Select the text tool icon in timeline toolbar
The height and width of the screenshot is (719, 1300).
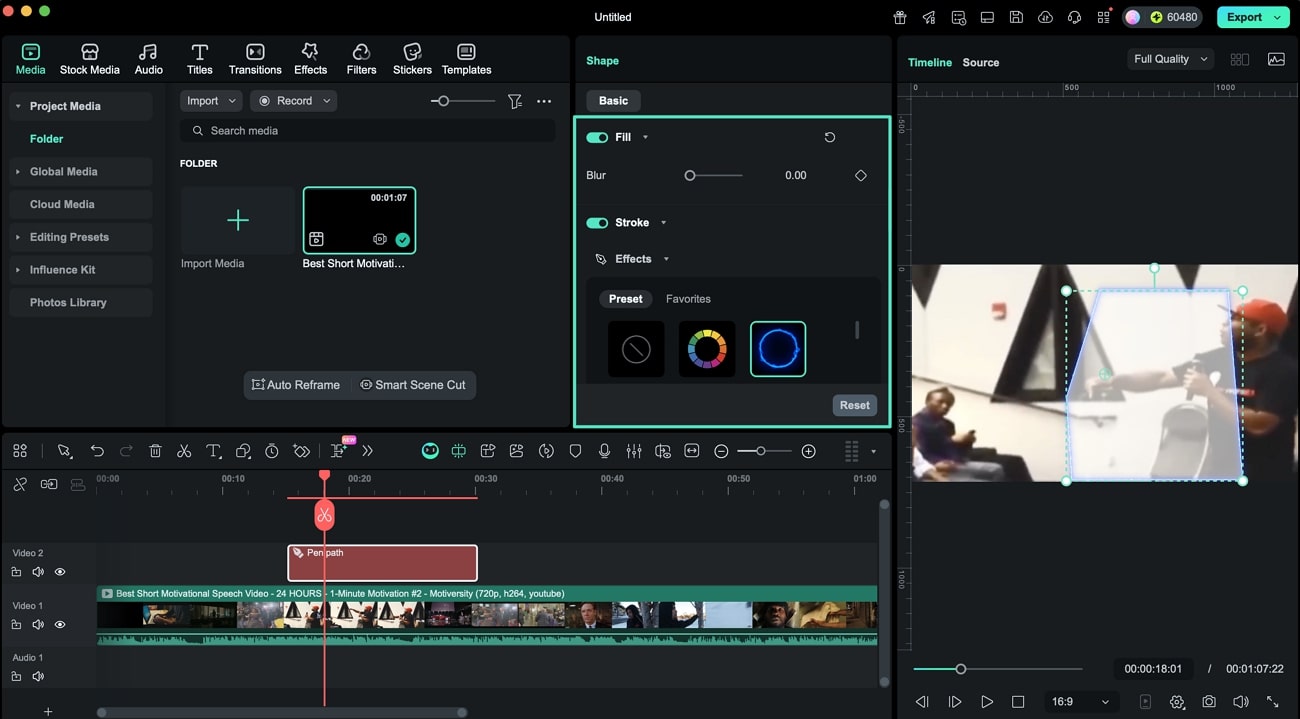(x=213, y=451)
